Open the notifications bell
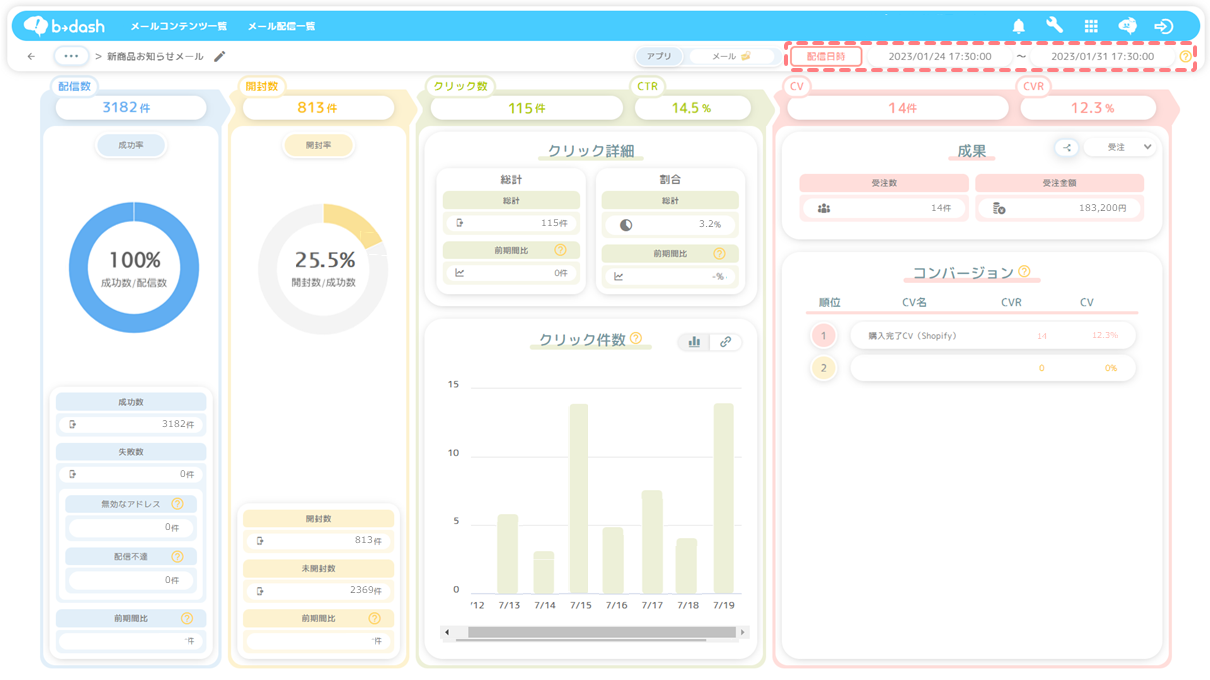 point(1019,27)
